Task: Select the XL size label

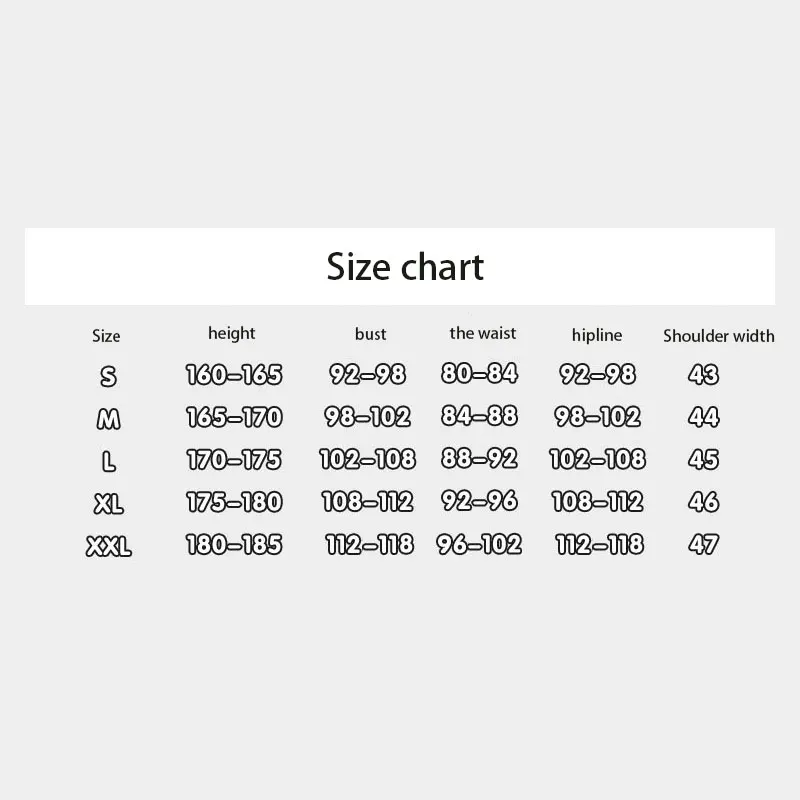Action: click(x=108, y=504)
